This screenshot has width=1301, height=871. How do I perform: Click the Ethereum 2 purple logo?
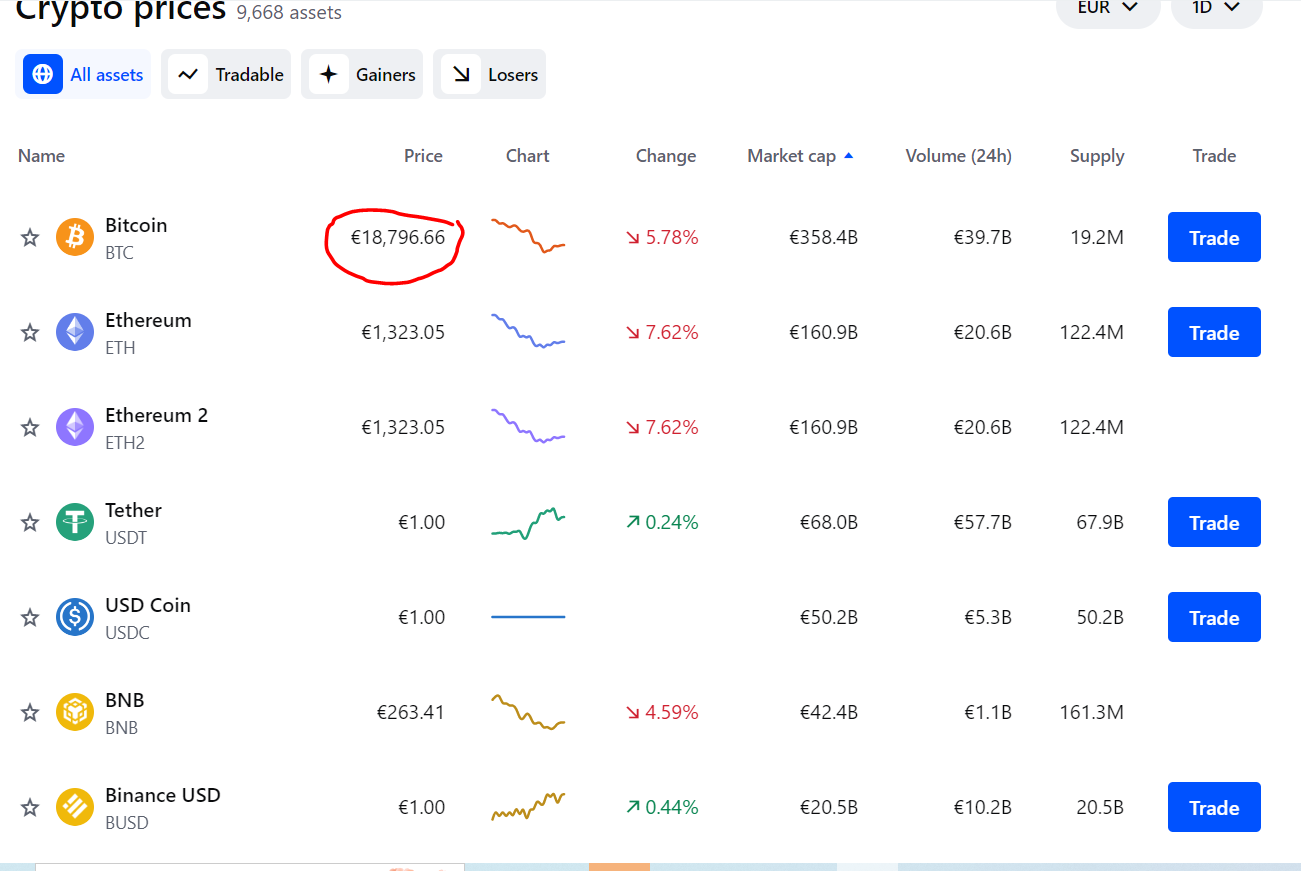pos(75,427)
